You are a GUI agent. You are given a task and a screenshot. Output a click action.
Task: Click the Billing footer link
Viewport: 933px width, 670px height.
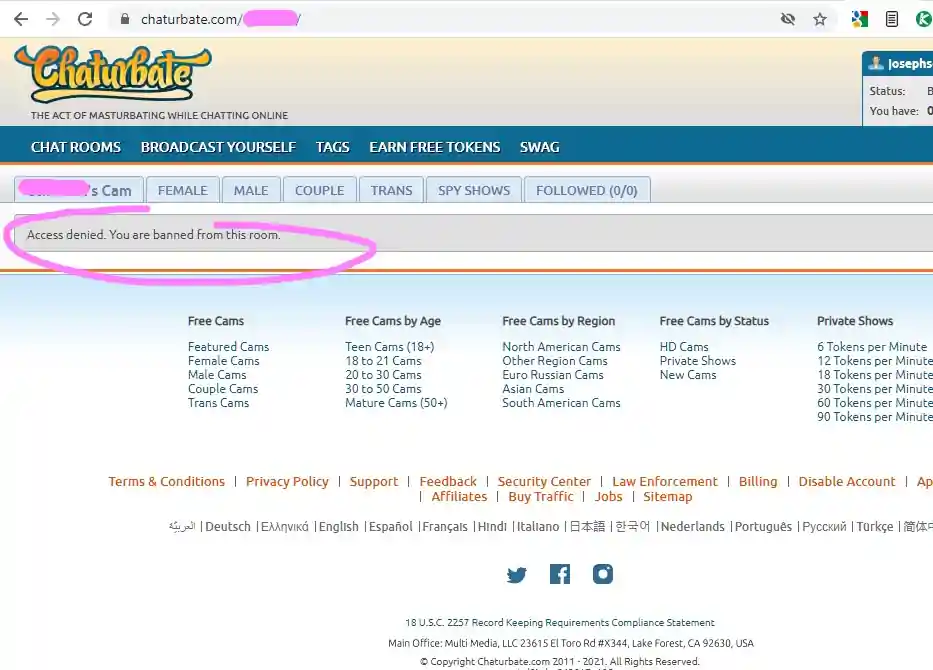[x=758, y=481]
